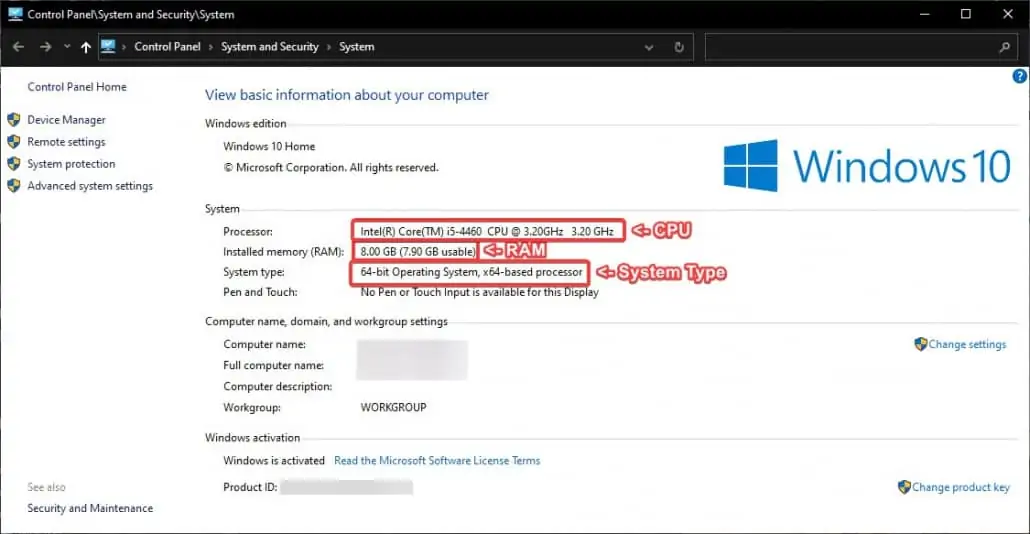
Task: Open Advanced system settings
Action: (90, 186)
